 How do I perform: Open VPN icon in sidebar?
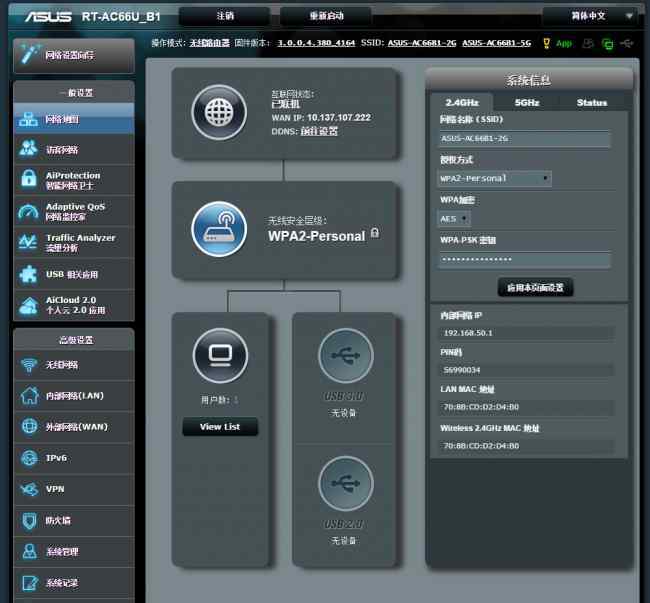coord(29,489)
